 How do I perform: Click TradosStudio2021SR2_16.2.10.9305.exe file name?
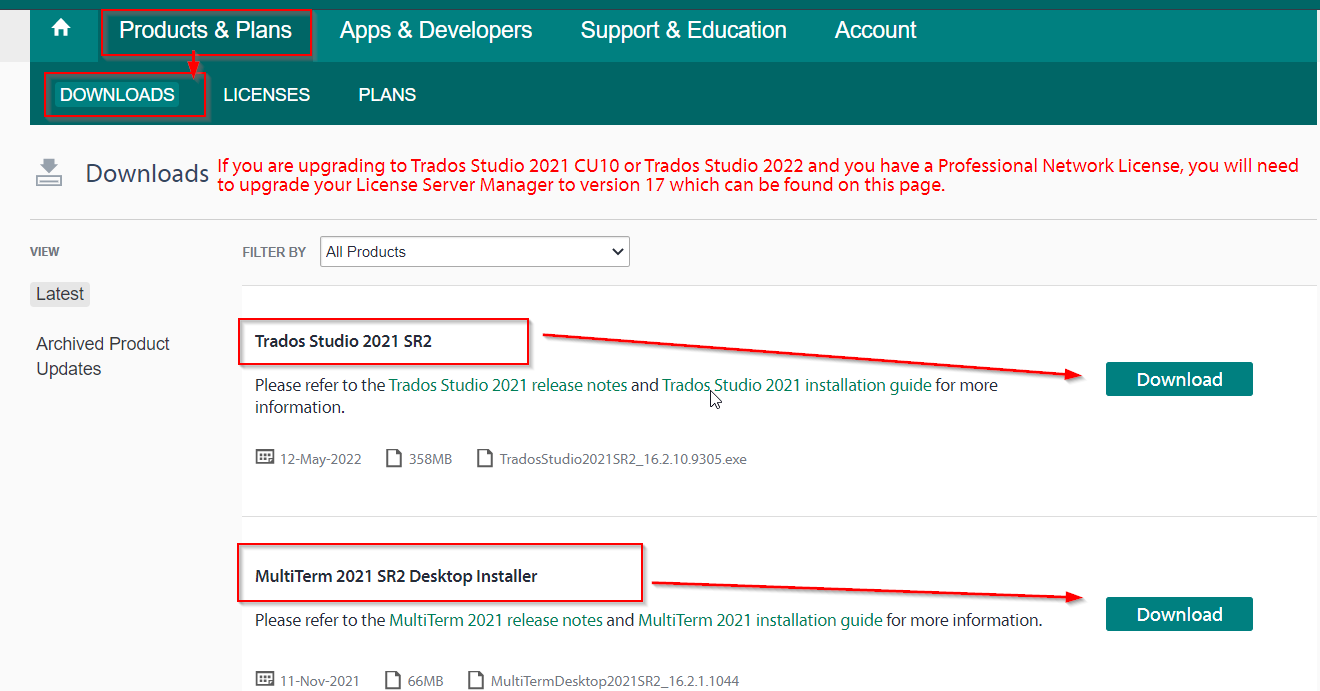[623, 459]
